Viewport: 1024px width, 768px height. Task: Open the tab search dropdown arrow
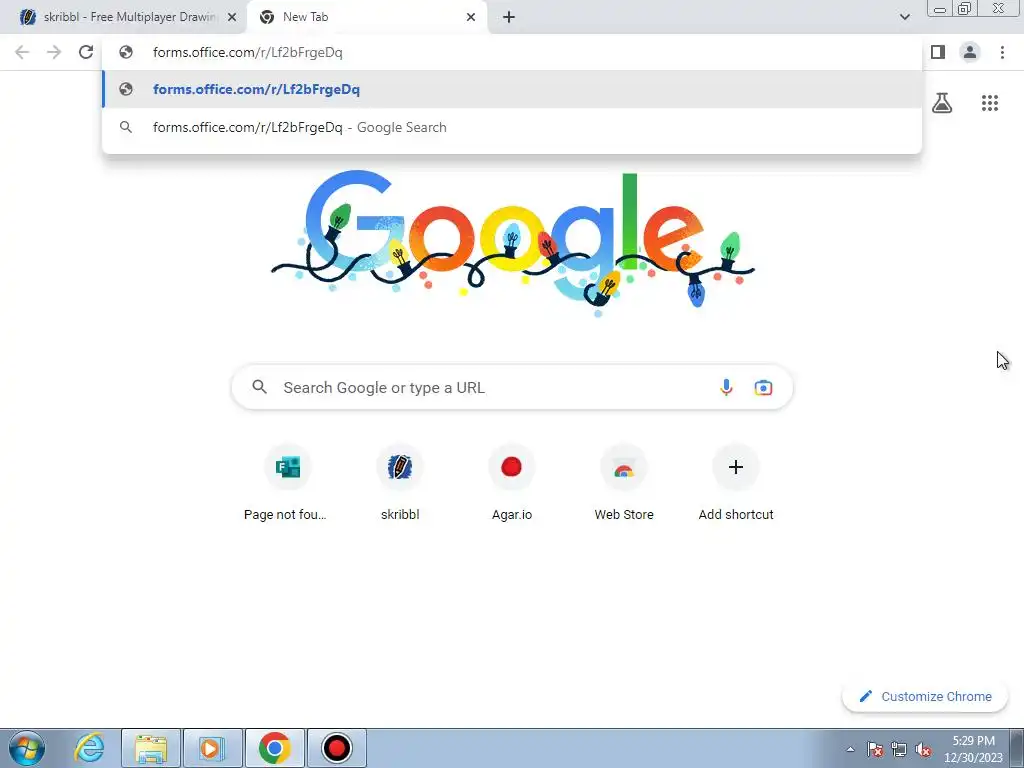pos(904,17)
